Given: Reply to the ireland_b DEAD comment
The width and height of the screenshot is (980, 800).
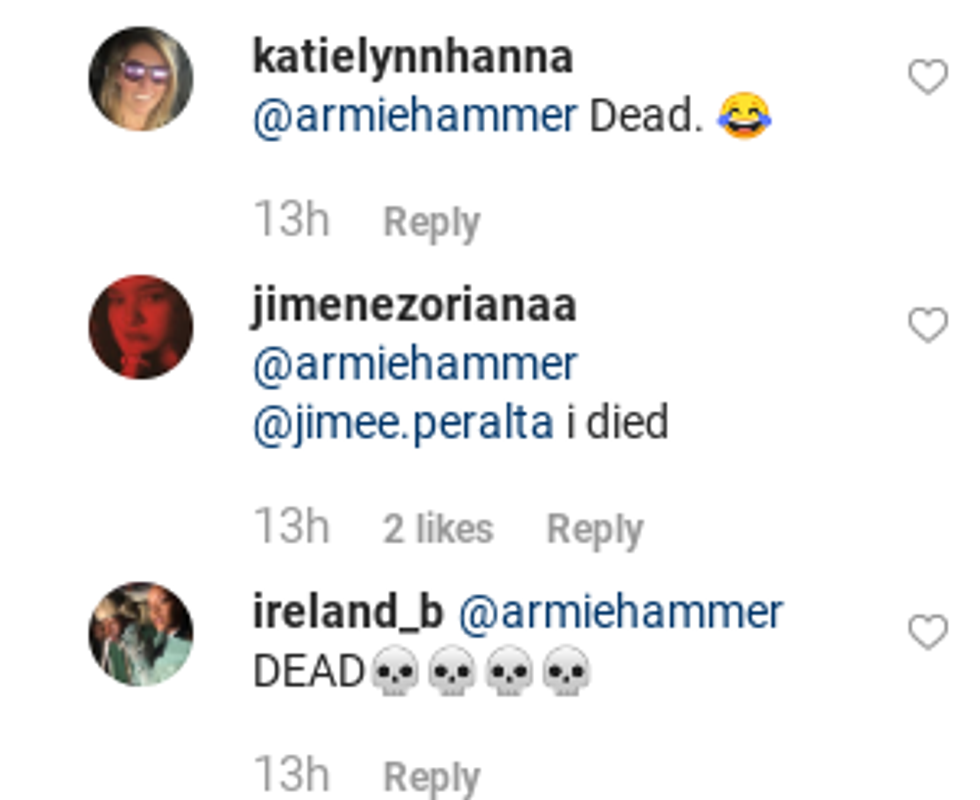Looking at the screenshot, I should 431,776.
